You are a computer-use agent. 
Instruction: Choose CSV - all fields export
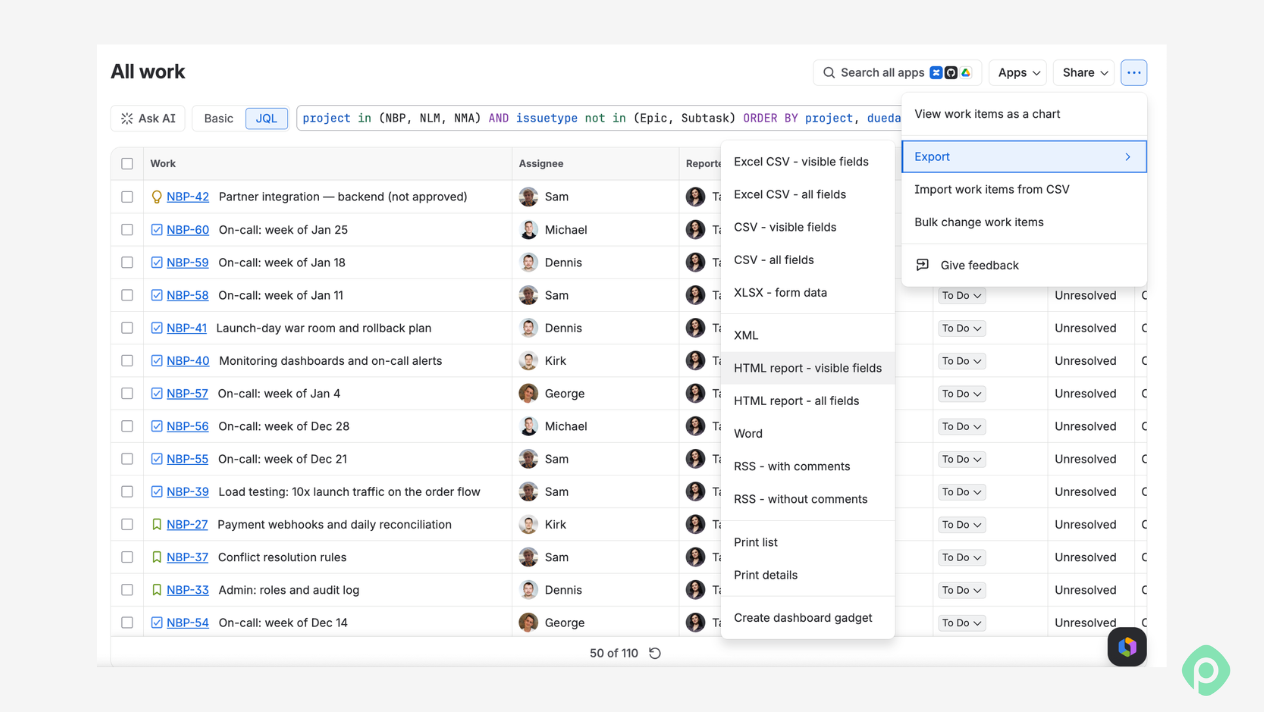pyautogui.click(x=808, y=260)
